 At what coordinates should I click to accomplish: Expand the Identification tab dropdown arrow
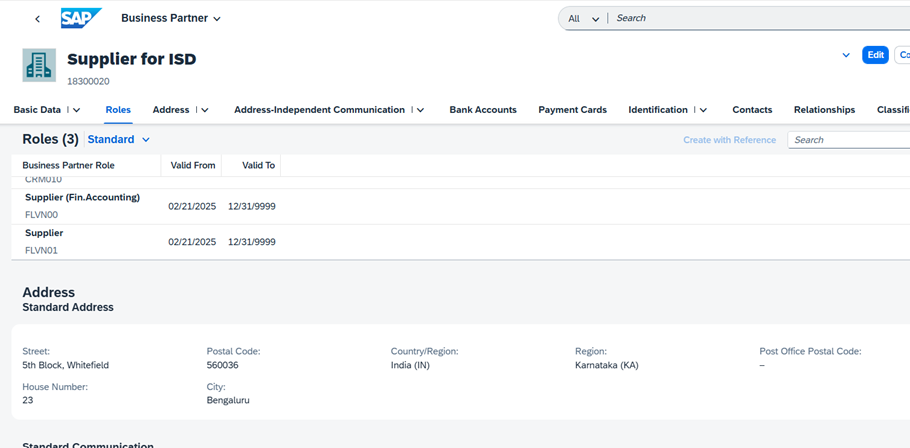point(703,110)
